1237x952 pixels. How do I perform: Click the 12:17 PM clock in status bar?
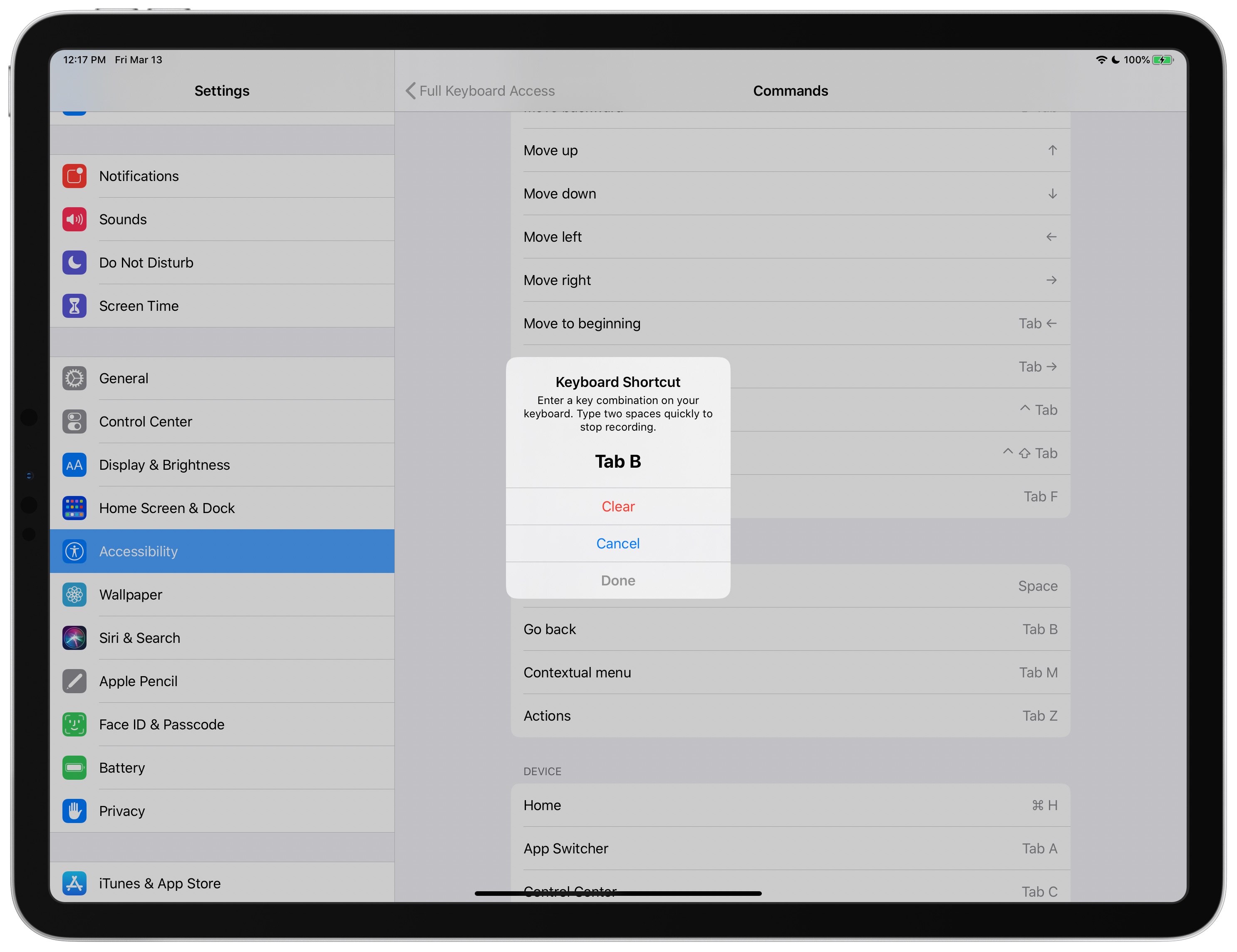pos(84,59)
